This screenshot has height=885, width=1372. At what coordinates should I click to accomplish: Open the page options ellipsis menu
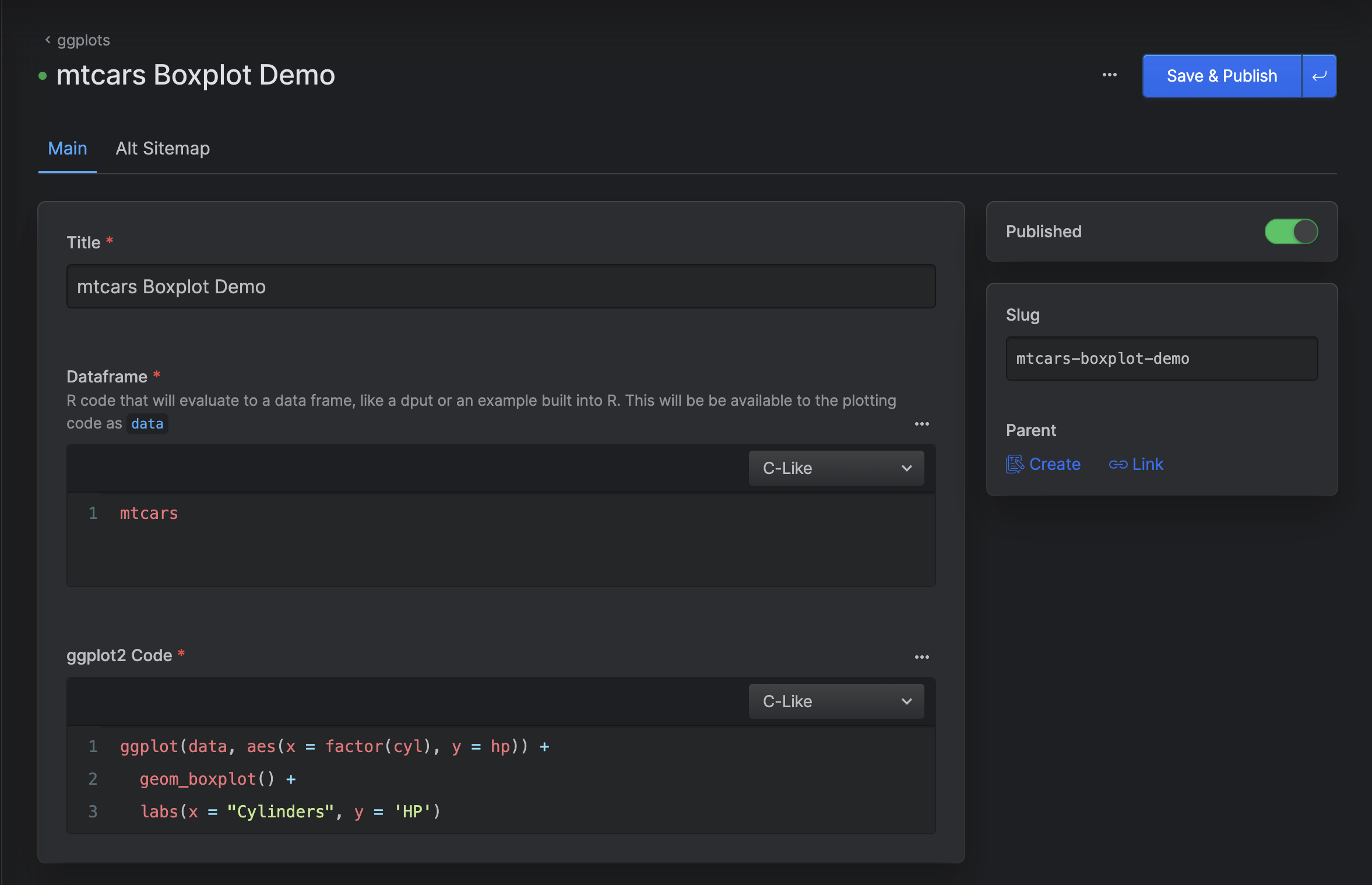click(x=1110, y=75)
